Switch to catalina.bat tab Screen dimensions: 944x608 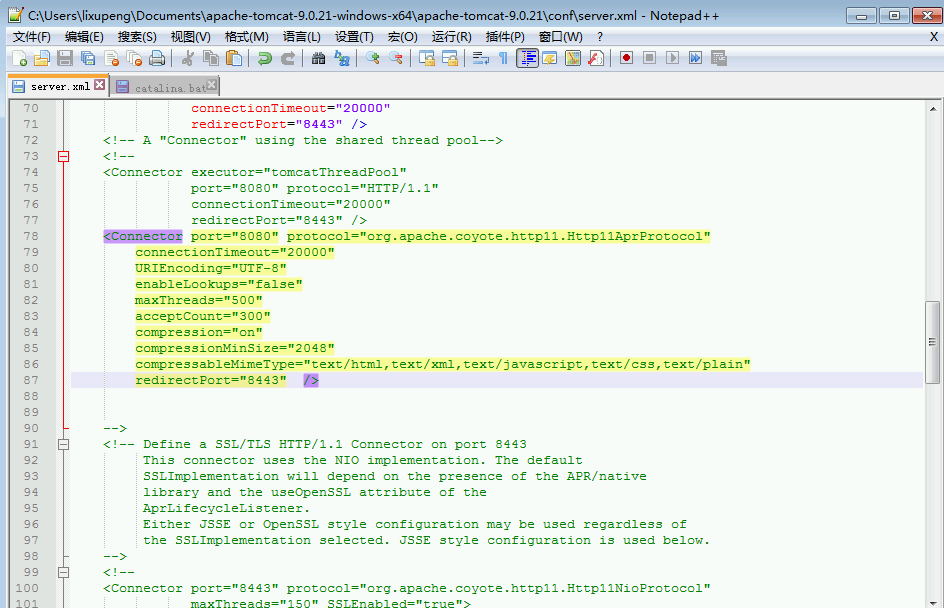[164, 88]
